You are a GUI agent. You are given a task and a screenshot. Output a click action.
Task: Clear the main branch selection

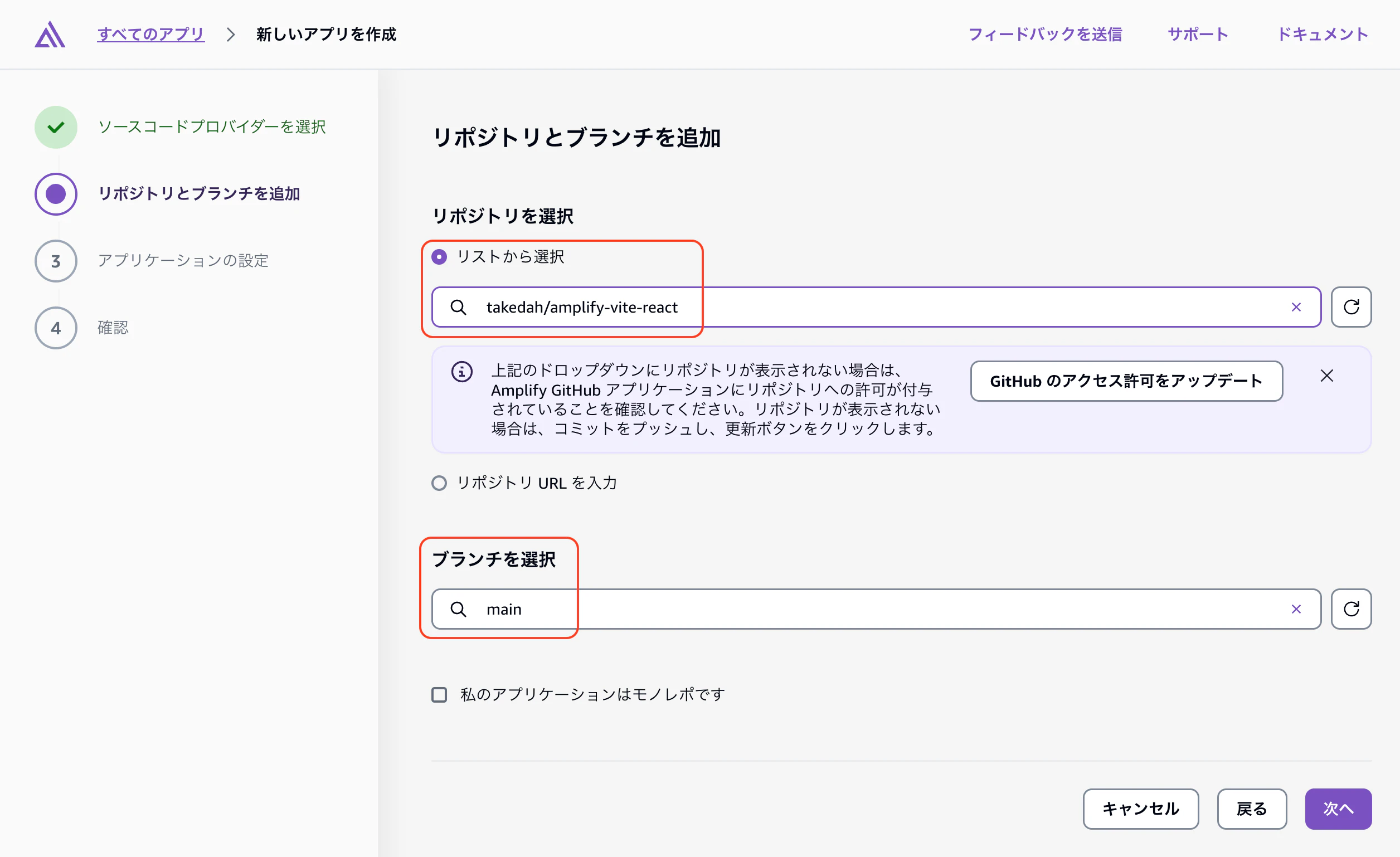(x=1296, y=610)
